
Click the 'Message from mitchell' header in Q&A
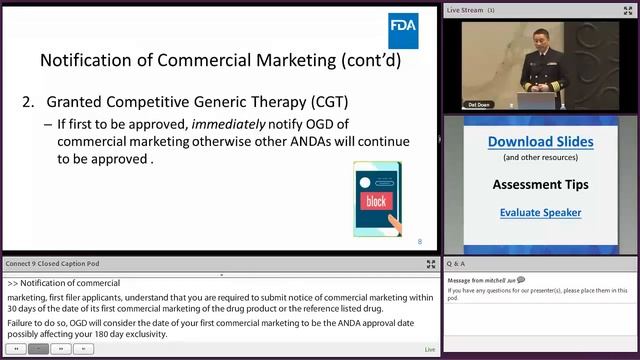[482, 280]
